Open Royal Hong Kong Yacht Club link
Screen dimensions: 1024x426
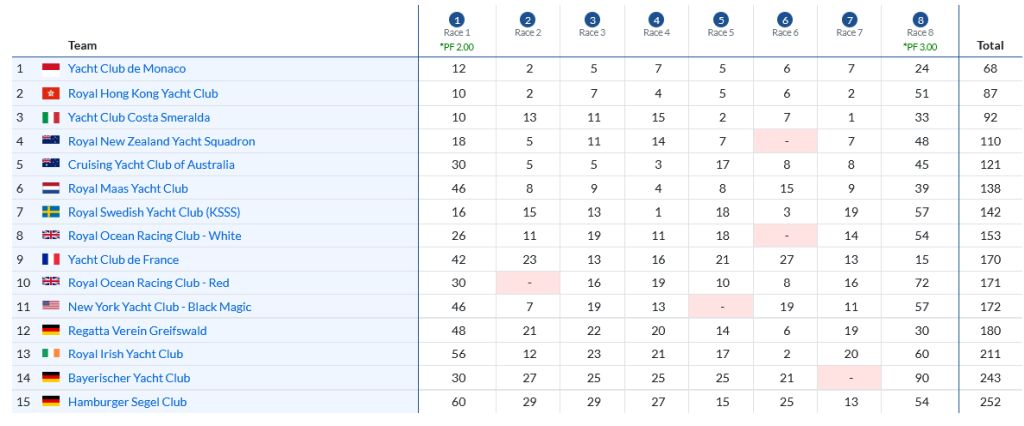click(143, 93)
